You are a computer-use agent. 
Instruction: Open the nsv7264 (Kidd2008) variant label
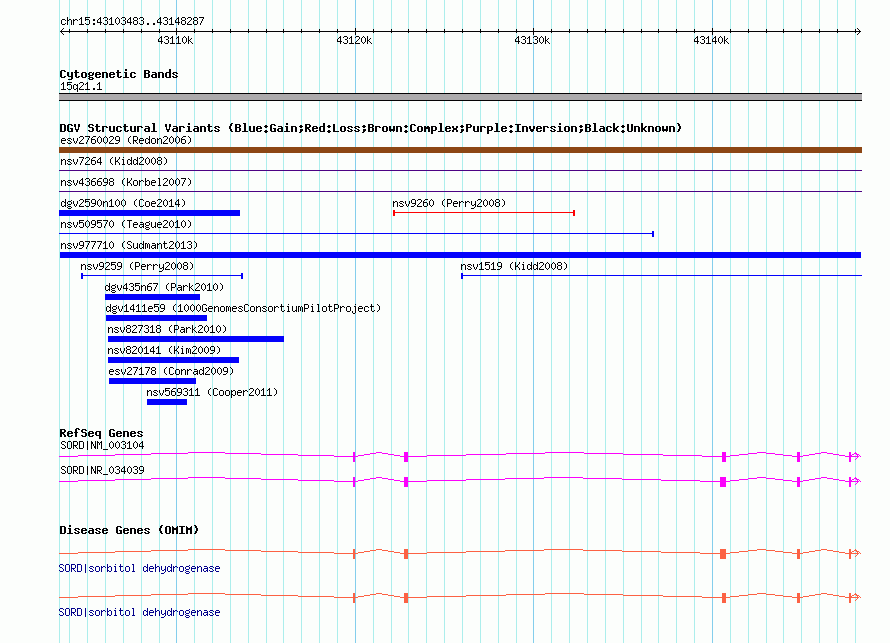point(114,161)
